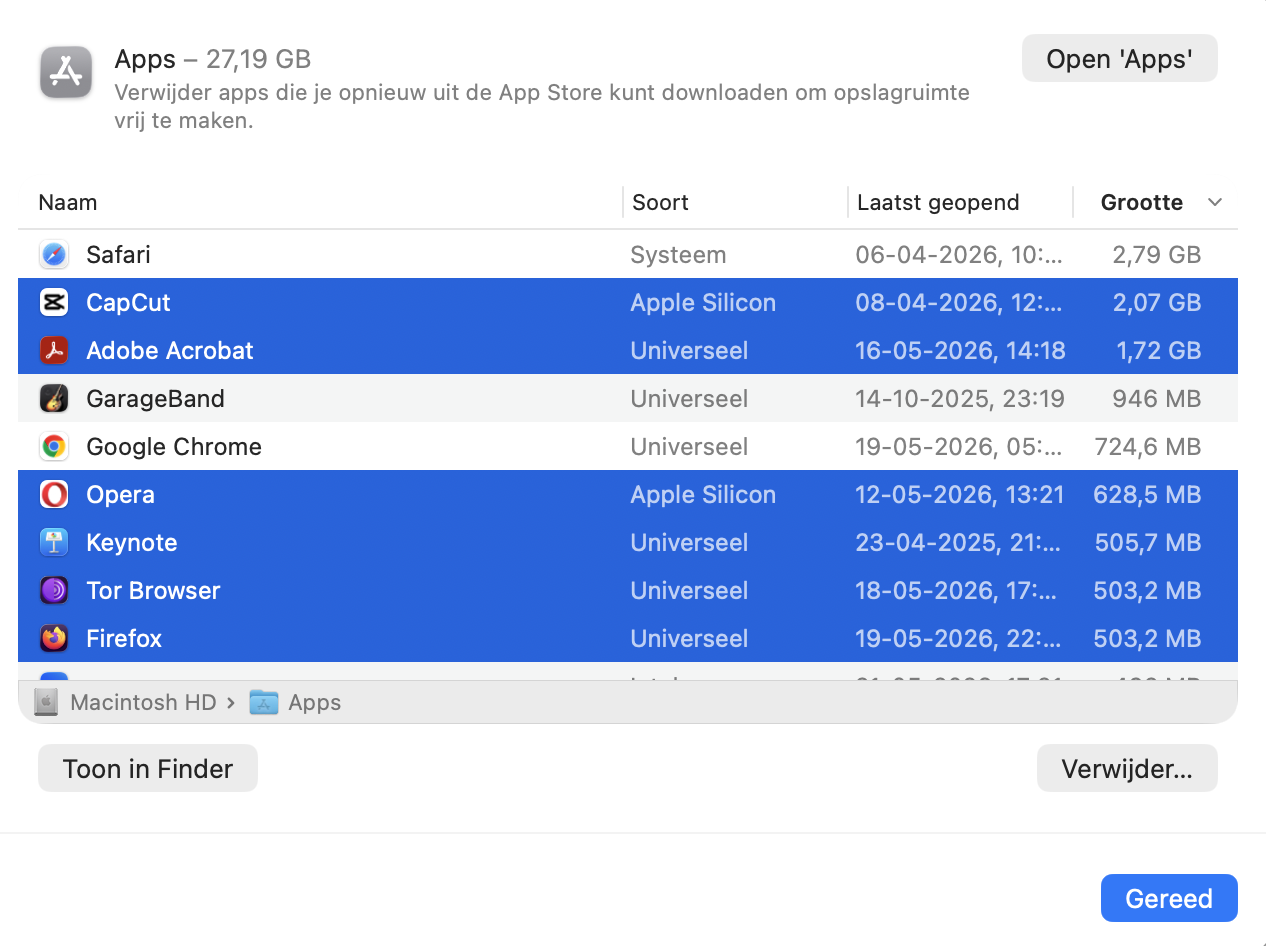Viewport: 1266px width, 946px height.
Task: Click the GarageBand guitar icon
Action: (x=54, y=398)
